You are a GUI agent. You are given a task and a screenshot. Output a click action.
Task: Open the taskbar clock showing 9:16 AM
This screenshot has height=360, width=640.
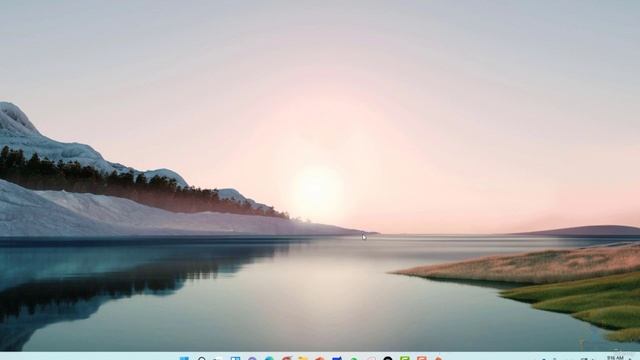(615, 358)
